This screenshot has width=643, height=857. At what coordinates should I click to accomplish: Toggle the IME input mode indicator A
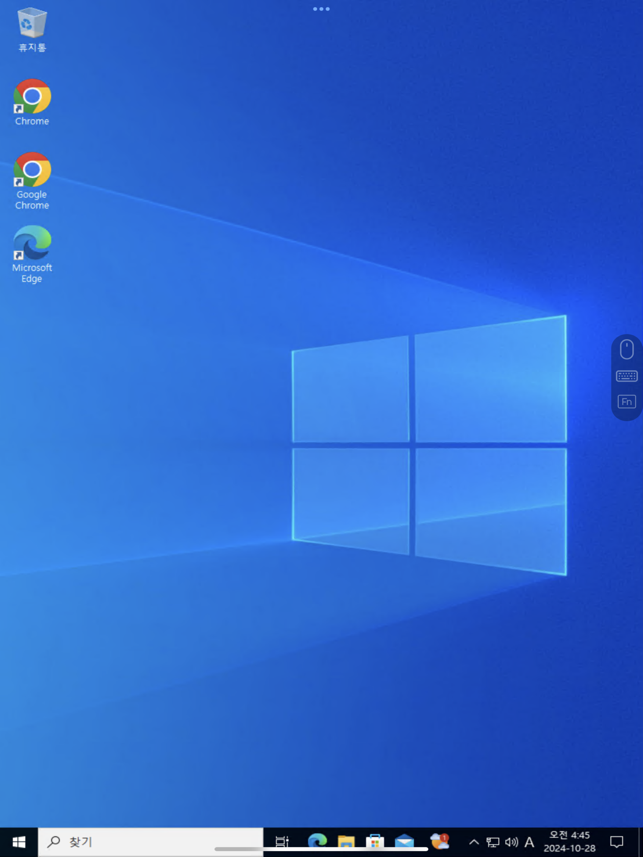pos(529,842)
